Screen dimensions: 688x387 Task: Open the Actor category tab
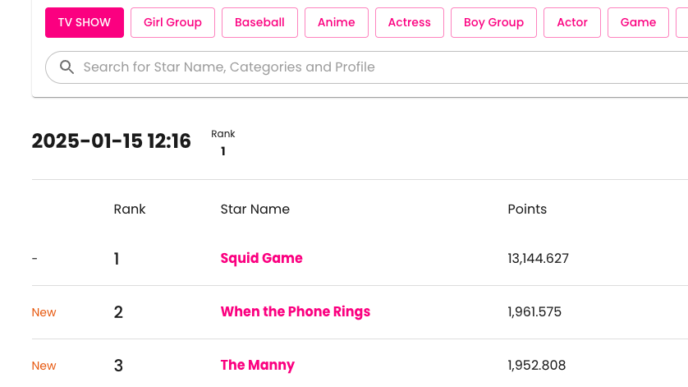click(572, 22)
